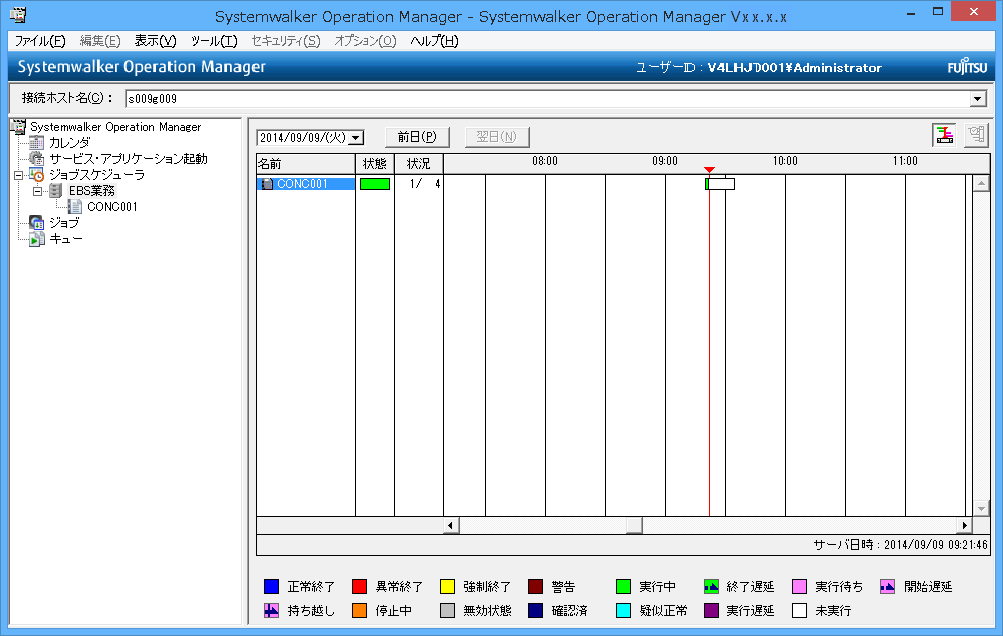Click the 開始遅延 legend icon
Viewport: 1003px width, 636px height.
click(x=887, y=587)
